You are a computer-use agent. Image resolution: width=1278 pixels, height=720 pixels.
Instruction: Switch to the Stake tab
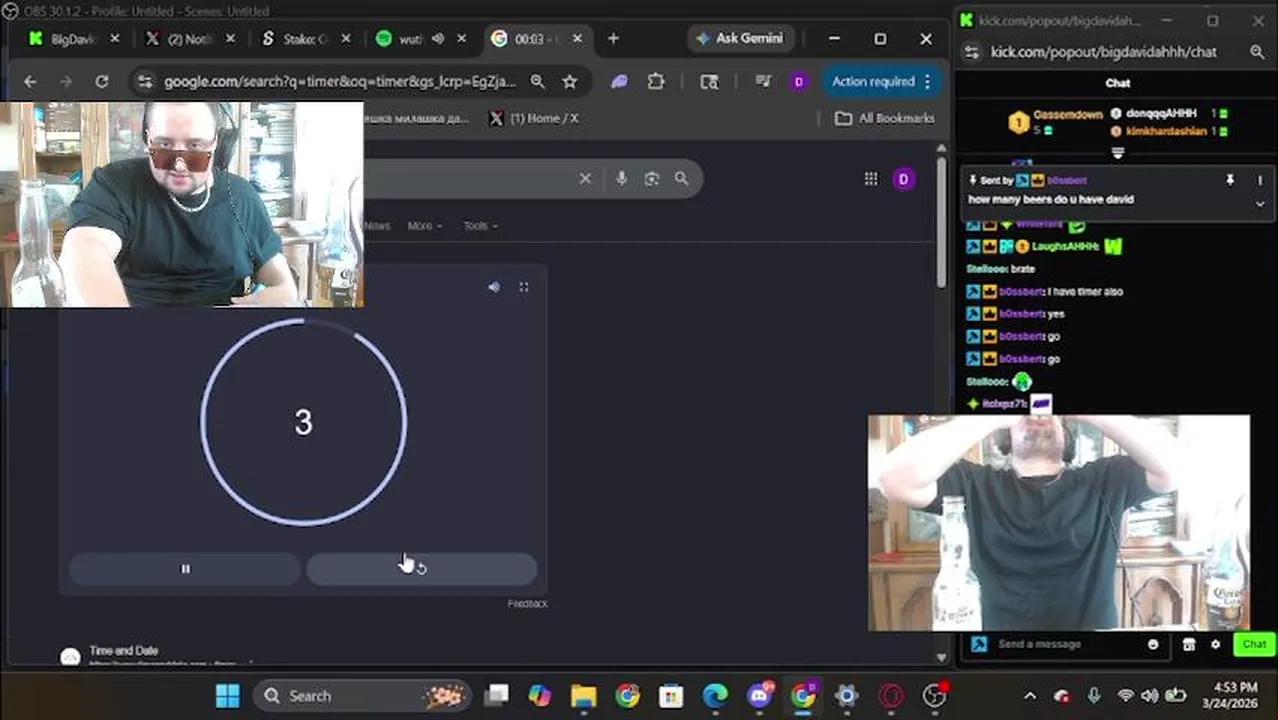pyautogui.click(x=305, y=39)
